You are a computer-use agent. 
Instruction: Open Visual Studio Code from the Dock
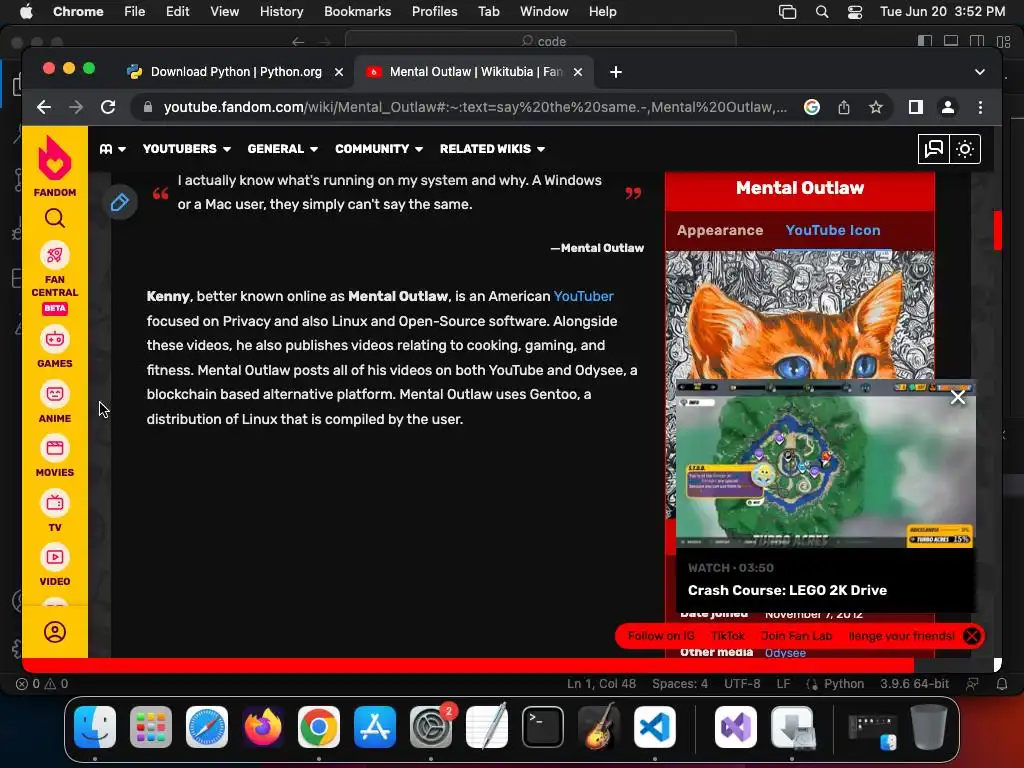(x=654, y=727)
